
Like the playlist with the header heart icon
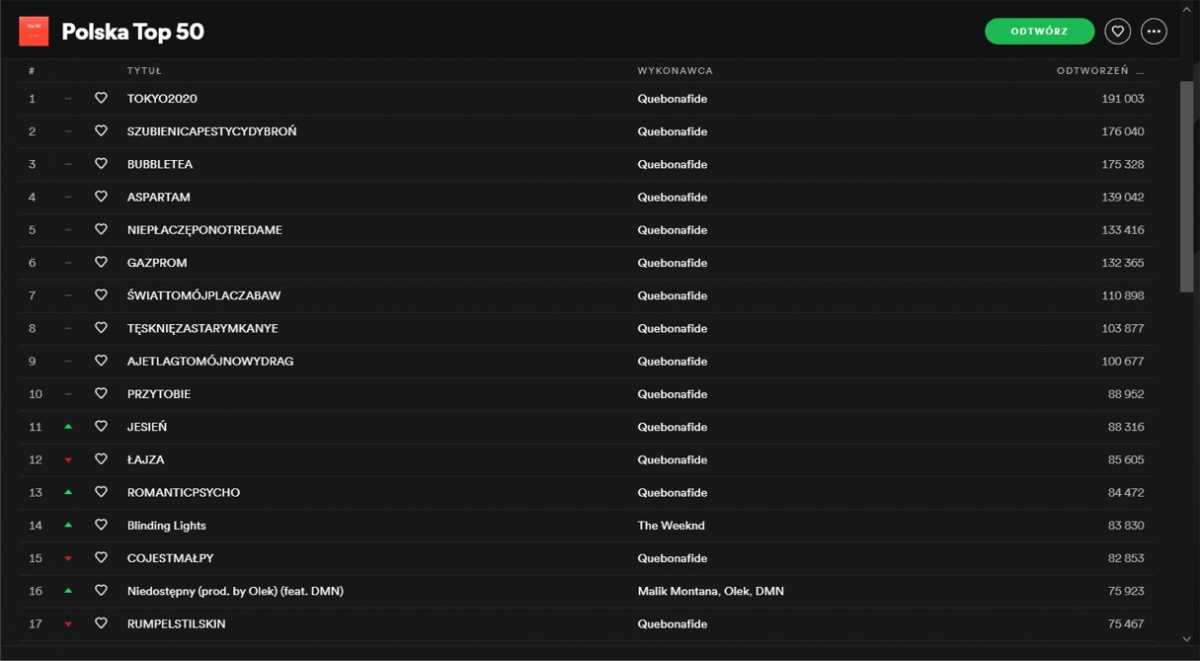(x=1117, y=32)
